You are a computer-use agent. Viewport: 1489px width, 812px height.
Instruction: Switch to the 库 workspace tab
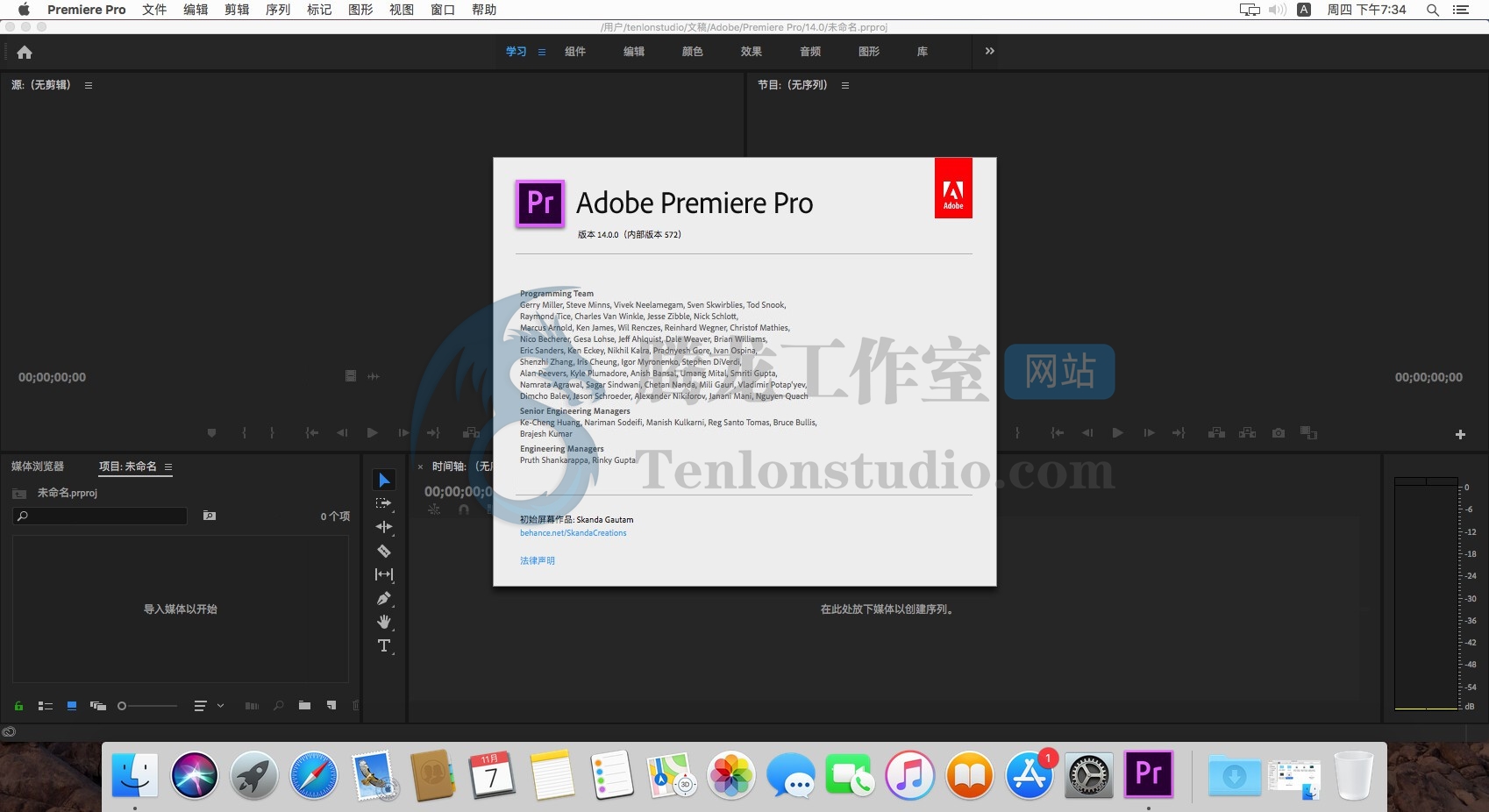coord(923,52)
